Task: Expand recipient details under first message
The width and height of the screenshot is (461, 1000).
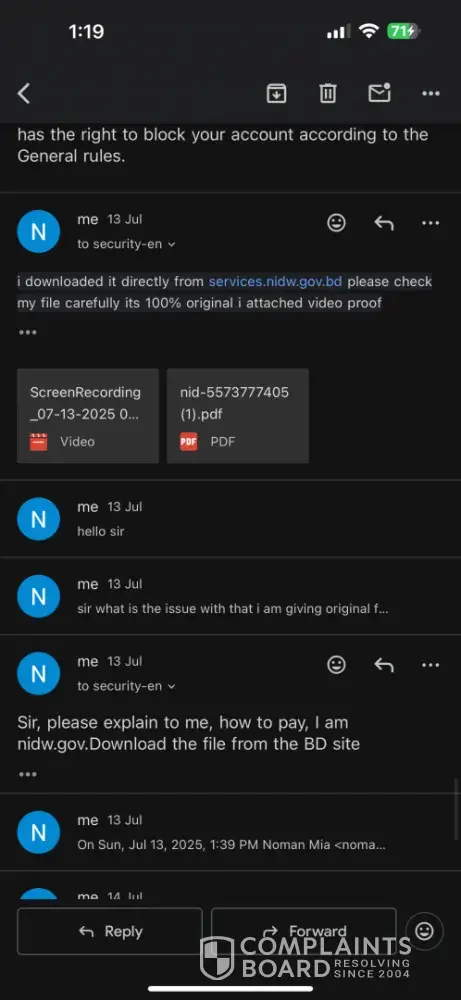Action: click(x=126, y=244)
